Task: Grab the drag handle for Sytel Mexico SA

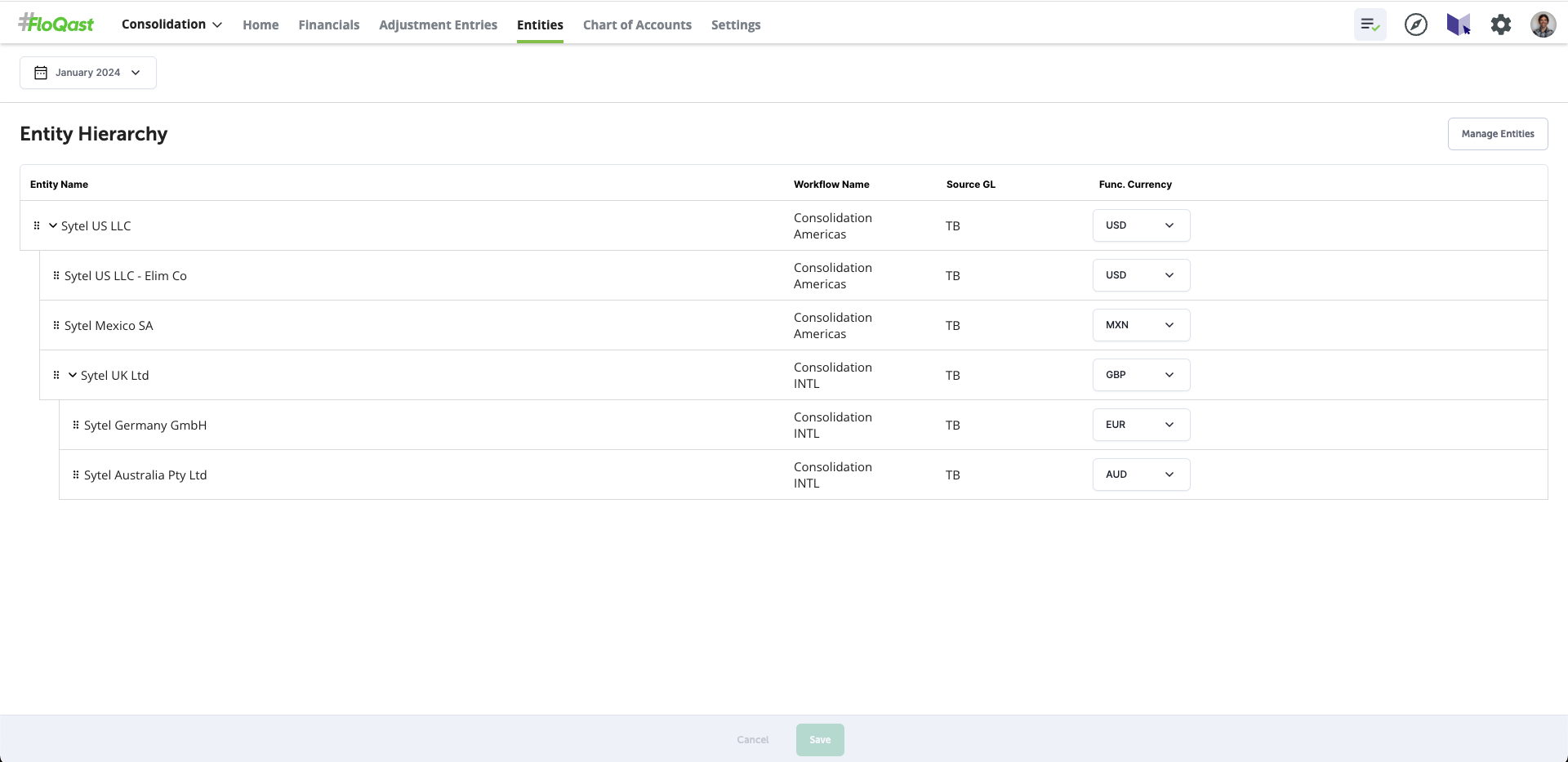Action: point(56,325)
